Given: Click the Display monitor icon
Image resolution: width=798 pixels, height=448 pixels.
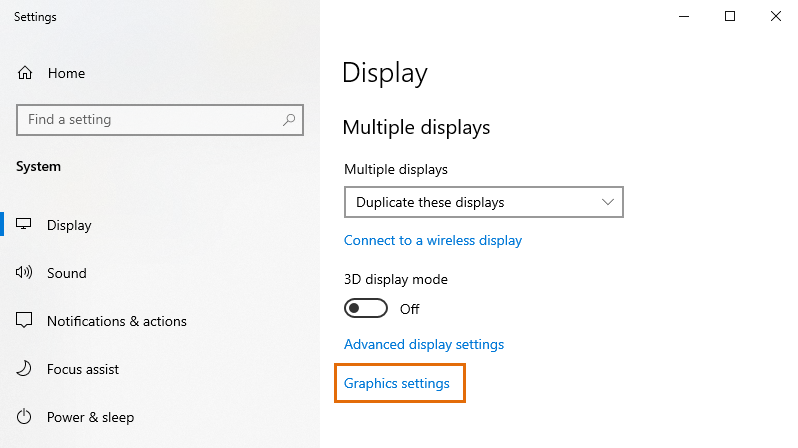Looking at the screenshot, I should pos(25,225).
